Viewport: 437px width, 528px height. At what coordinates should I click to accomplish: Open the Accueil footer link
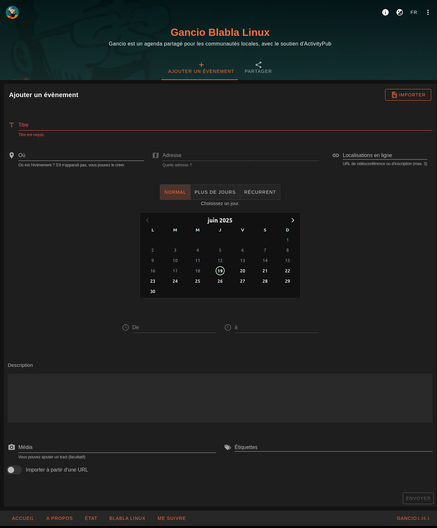23,518
